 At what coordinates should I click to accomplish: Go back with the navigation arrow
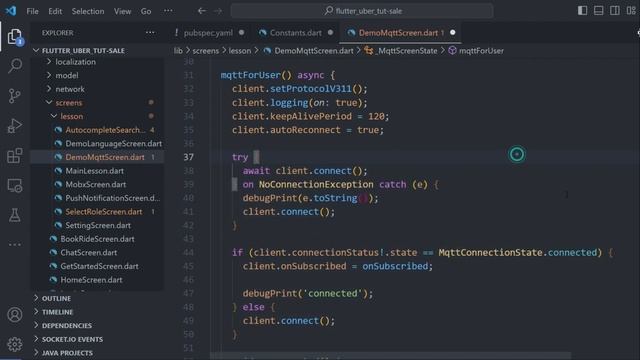[x=202, y=11]
